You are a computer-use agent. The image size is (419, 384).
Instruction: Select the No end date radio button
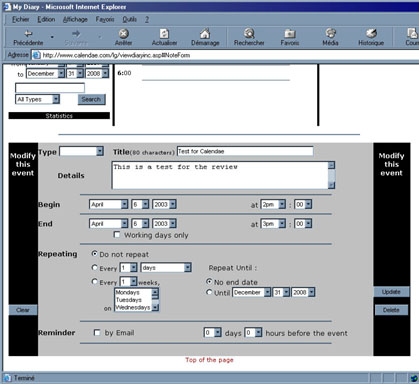tap(209, 282)
